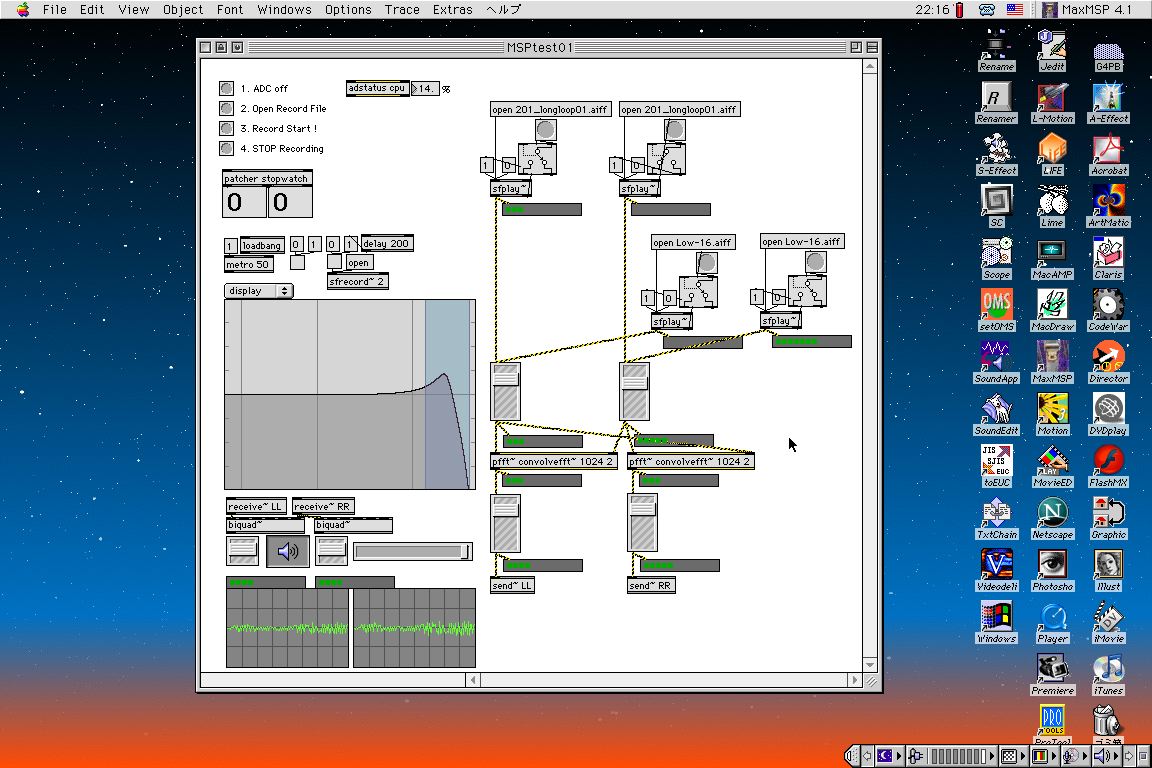
Task: Click the 'receive~ RR' object
Action: pos(323,506)
